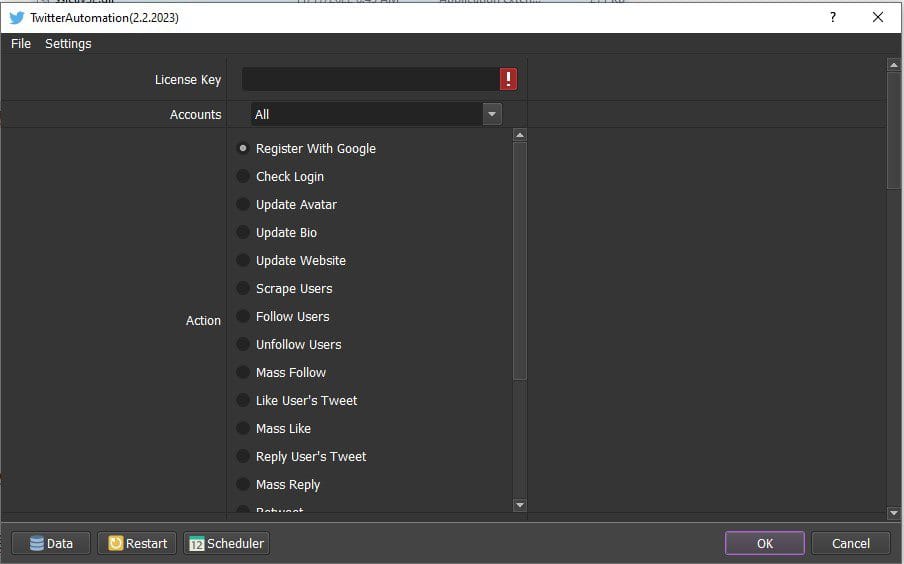Image resolution: width=904 pixels, height=564 pixels.
Task: Click the red exclamation warning icon
Action: coord(508,79)
